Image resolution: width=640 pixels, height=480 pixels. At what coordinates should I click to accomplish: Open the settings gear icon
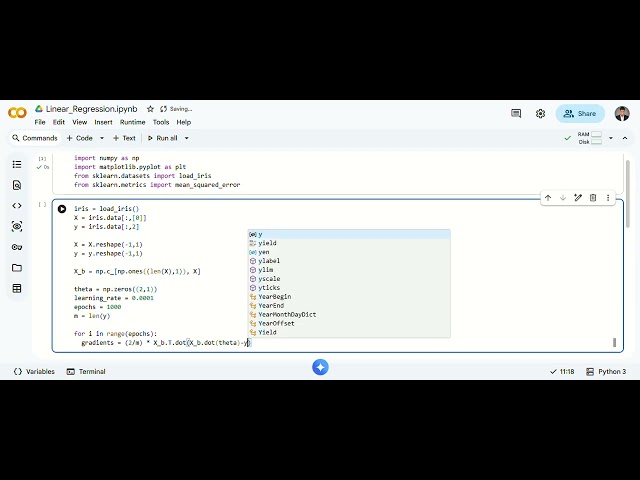click(540, 113)
